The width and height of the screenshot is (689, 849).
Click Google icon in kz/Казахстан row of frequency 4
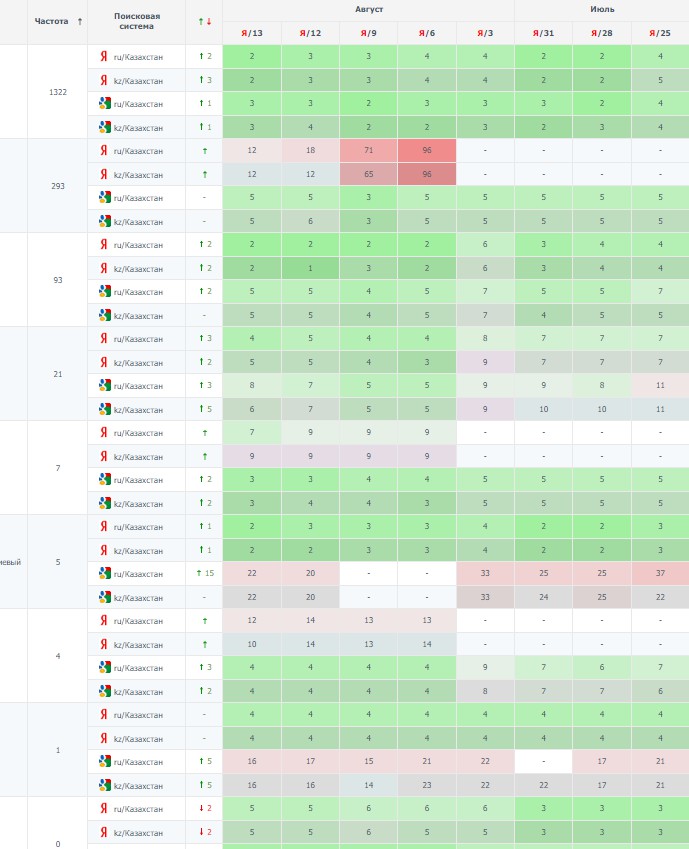(x=105, y=691)
